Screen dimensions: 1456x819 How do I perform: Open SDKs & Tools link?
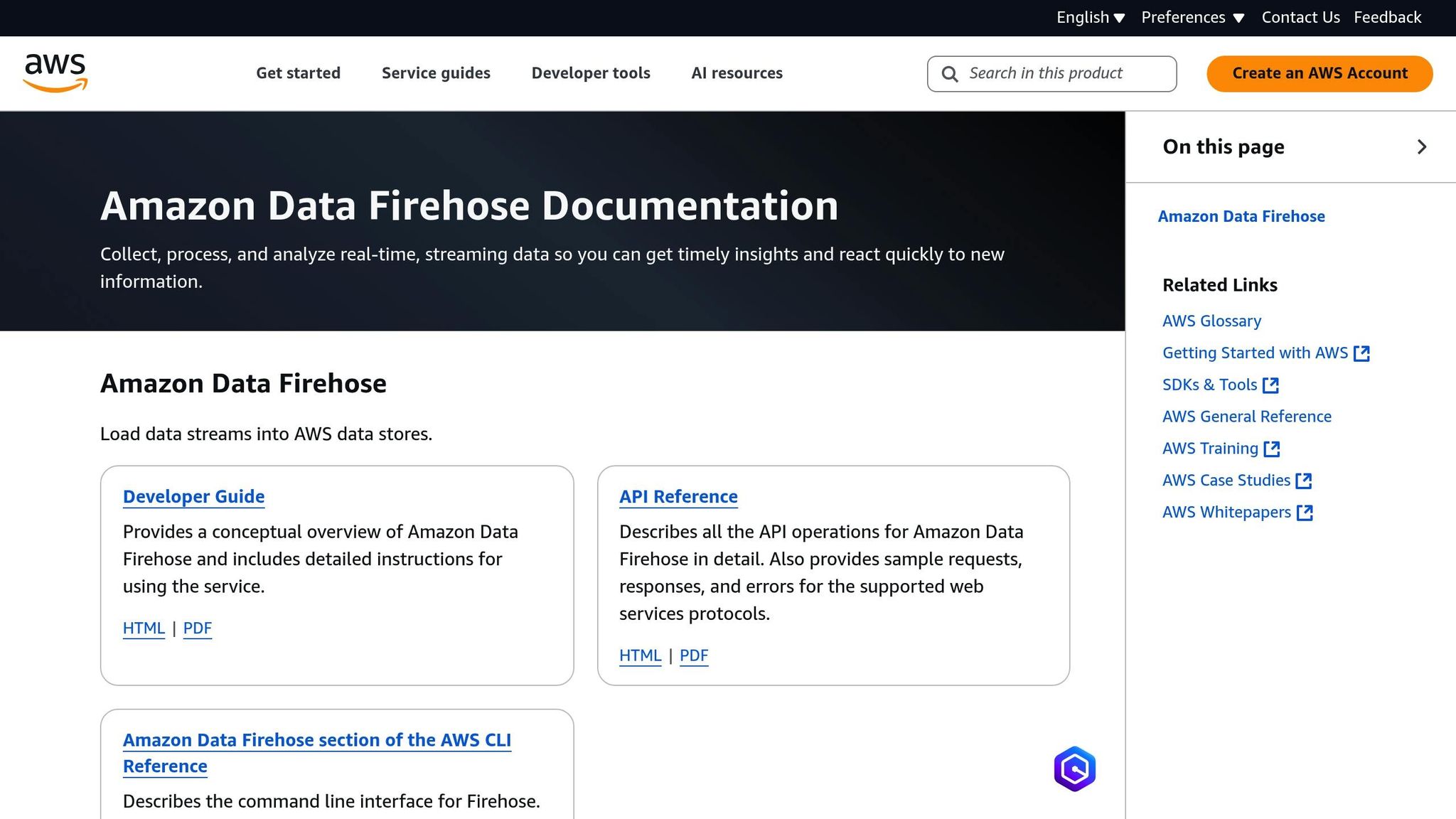point(1209,385)
